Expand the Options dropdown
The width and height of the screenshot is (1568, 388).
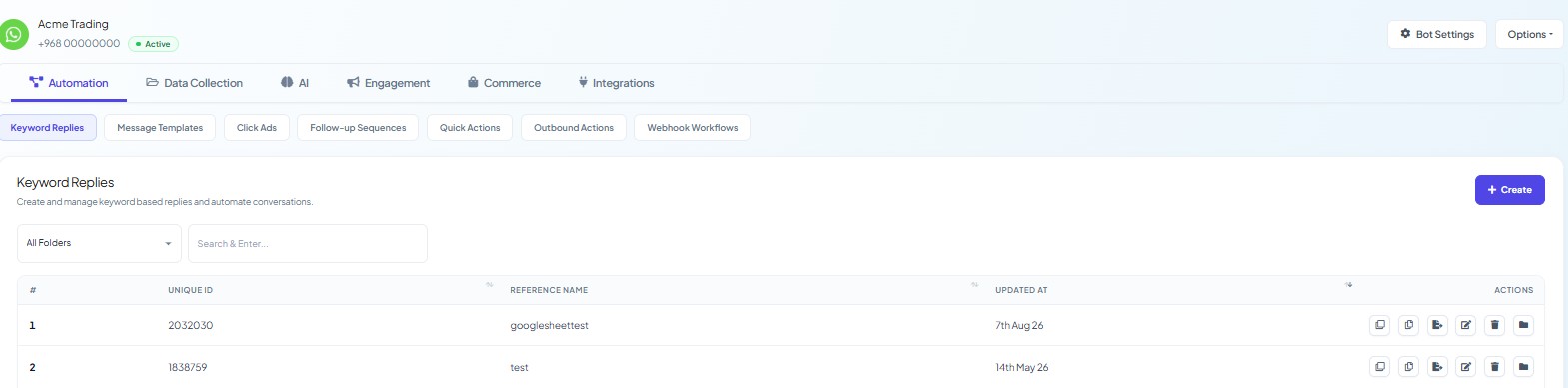tap(1529, 34)
